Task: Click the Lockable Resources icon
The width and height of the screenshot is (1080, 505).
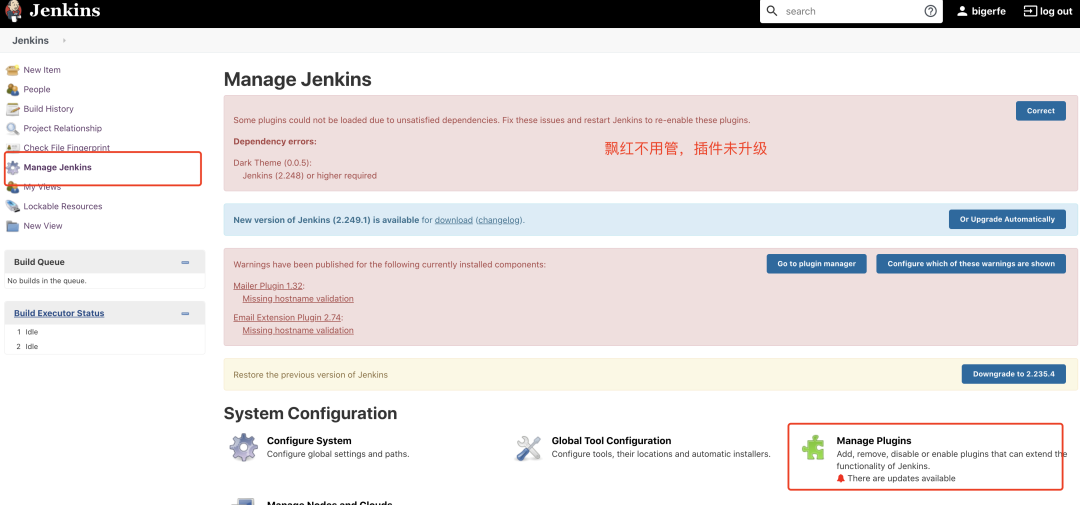Action: 12,206
